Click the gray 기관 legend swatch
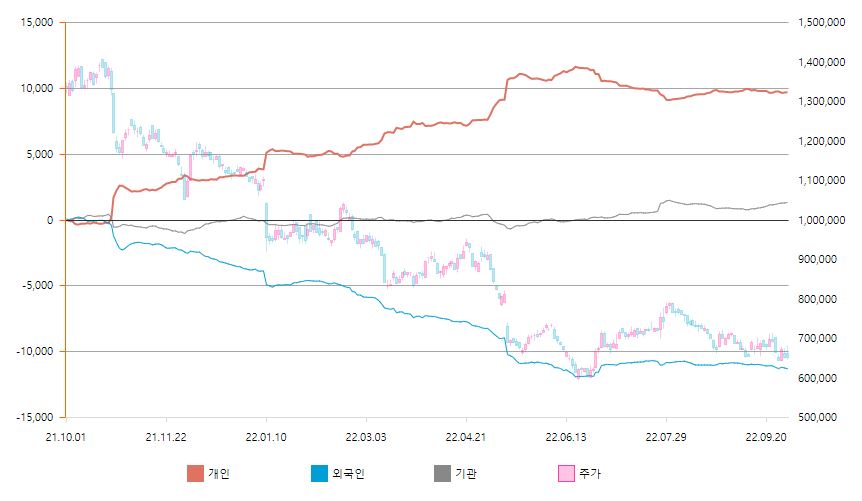The image size is (862, 501). [x=443, y=473]
